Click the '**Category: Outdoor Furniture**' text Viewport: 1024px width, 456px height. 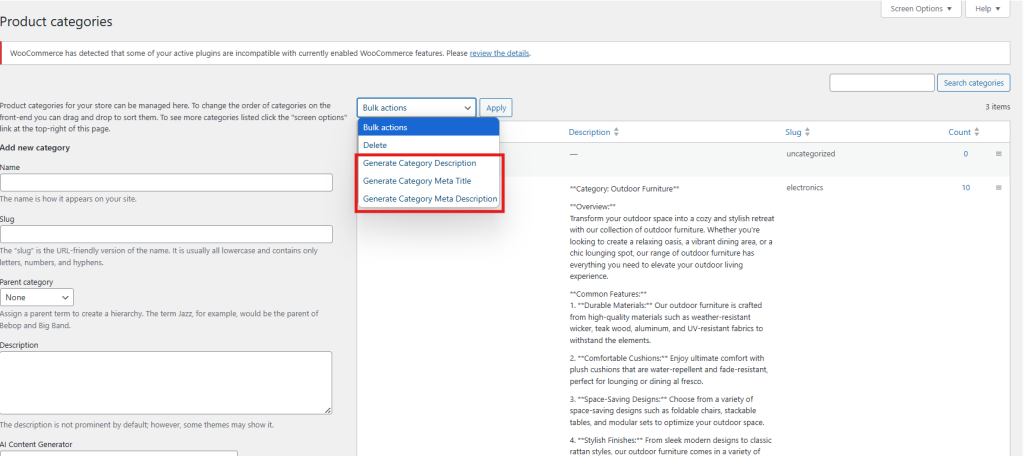[625, 189]
